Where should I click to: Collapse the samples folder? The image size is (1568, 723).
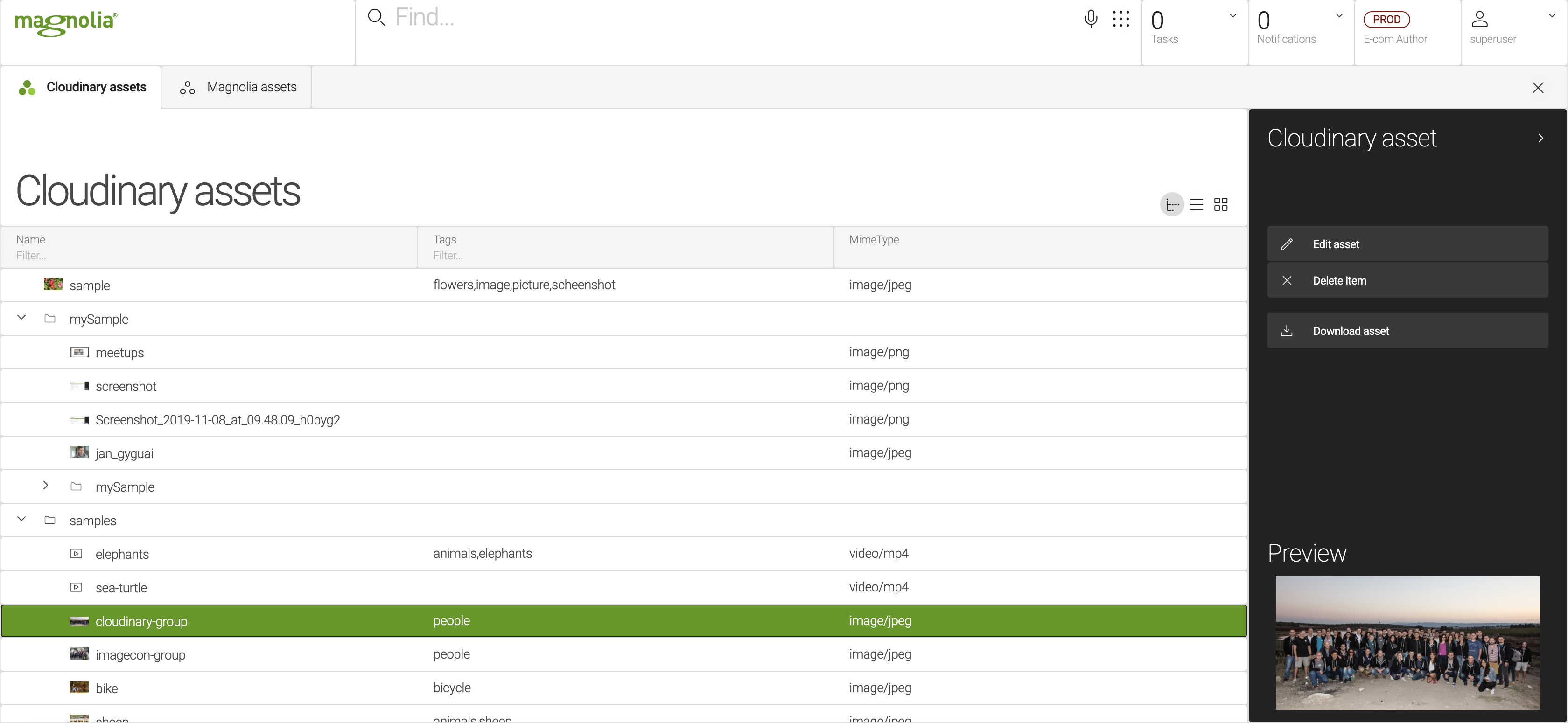point(21,519)
